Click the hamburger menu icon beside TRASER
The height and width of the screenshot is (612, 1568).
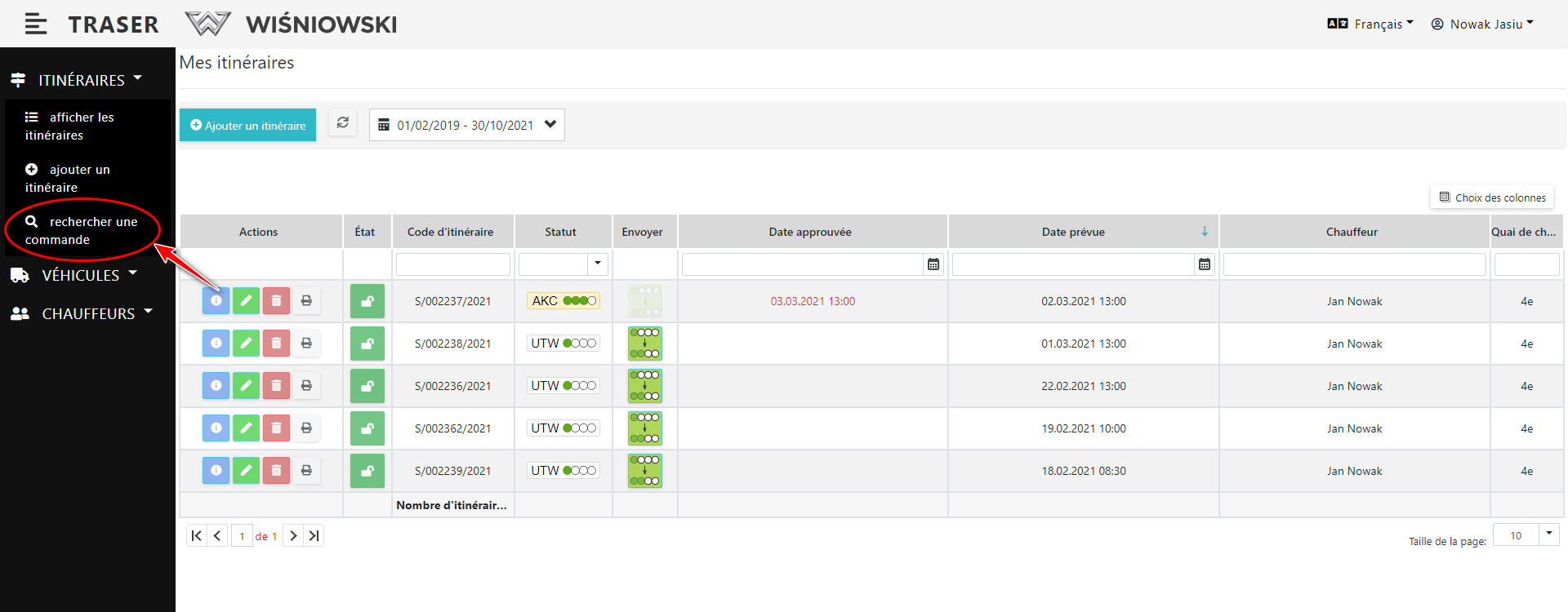(35, 24)
